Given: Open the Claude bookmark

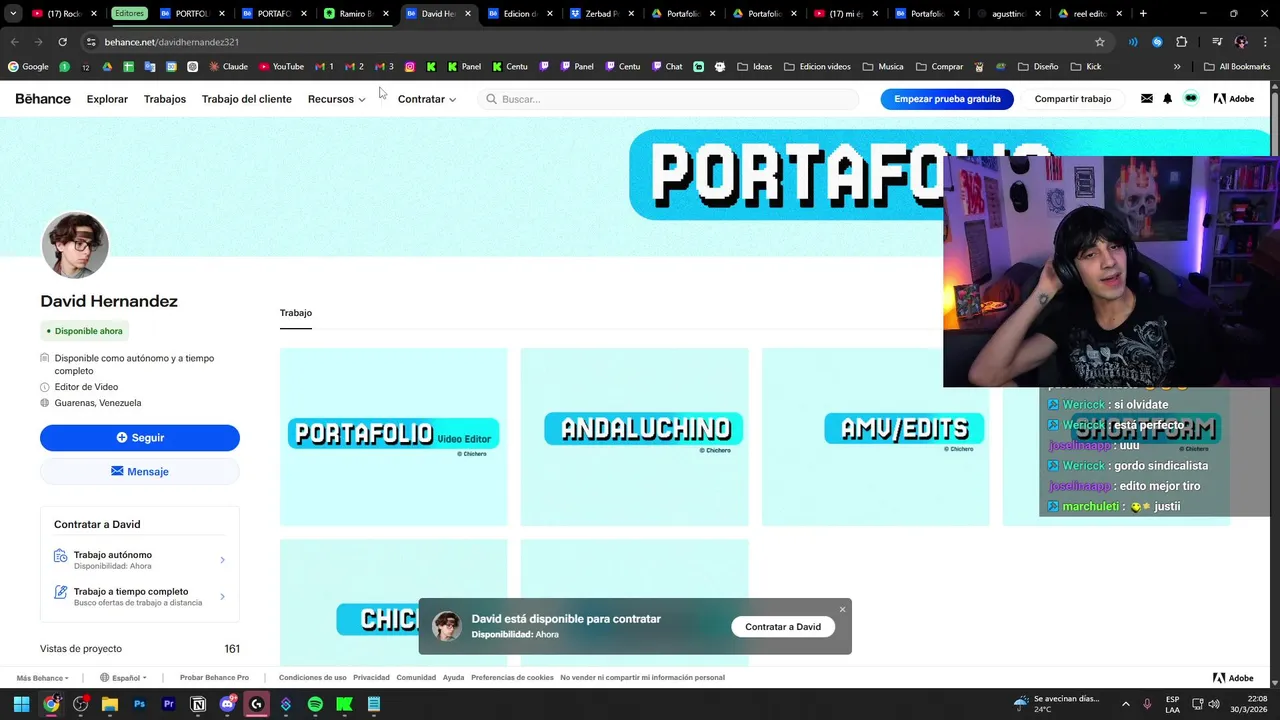Looking at the screenshot, I should (228, 67).
